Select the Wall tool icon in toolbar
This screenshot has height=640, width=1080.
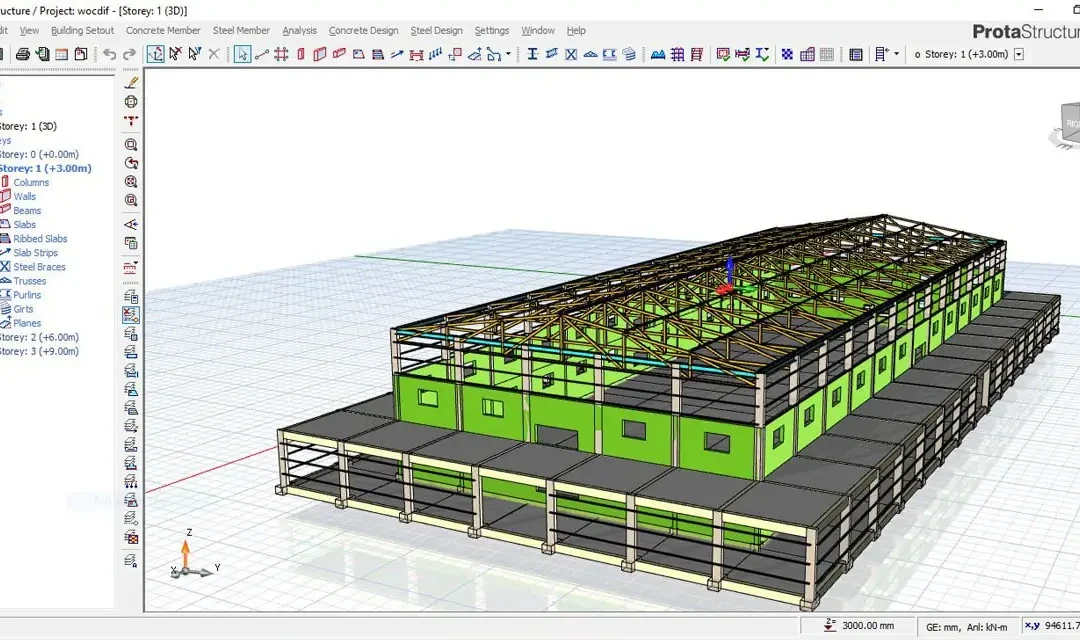coord(320,54)
